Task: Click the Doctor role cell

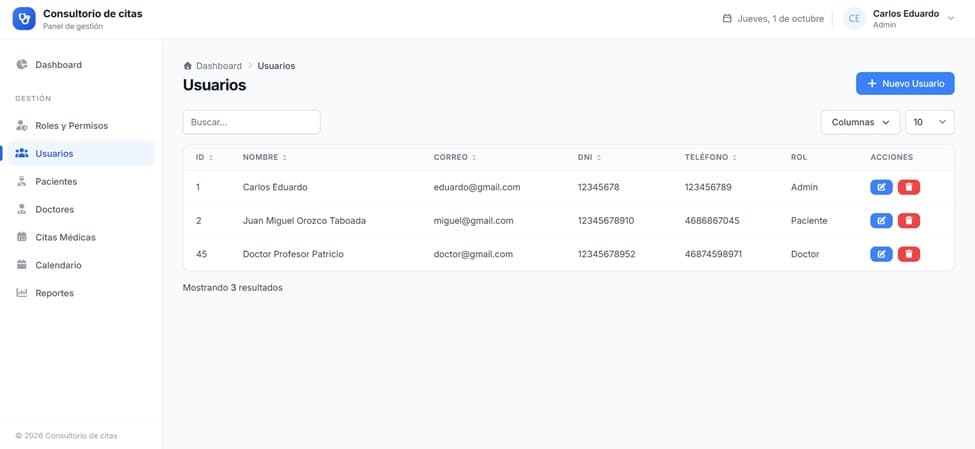Action: point(805,254)
